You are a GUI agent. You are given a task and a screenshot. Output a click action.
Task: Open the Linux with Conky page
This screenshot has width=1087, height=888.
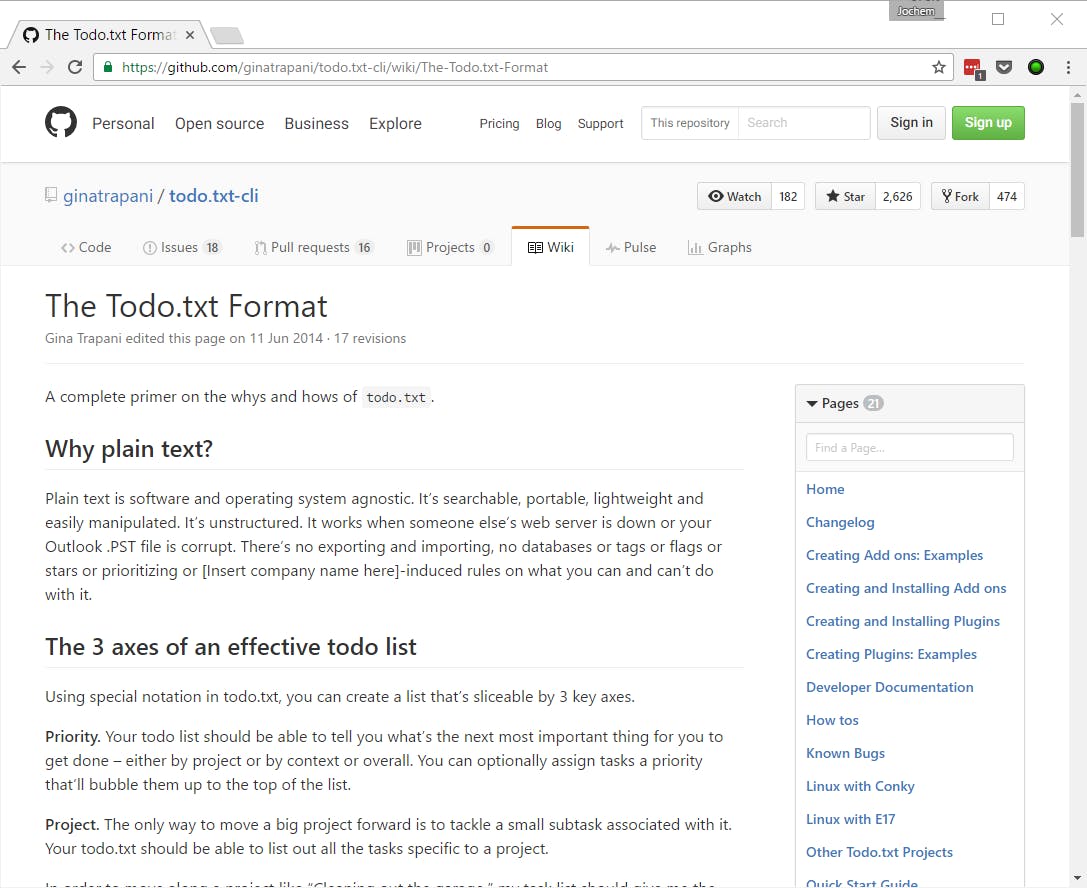860,787
